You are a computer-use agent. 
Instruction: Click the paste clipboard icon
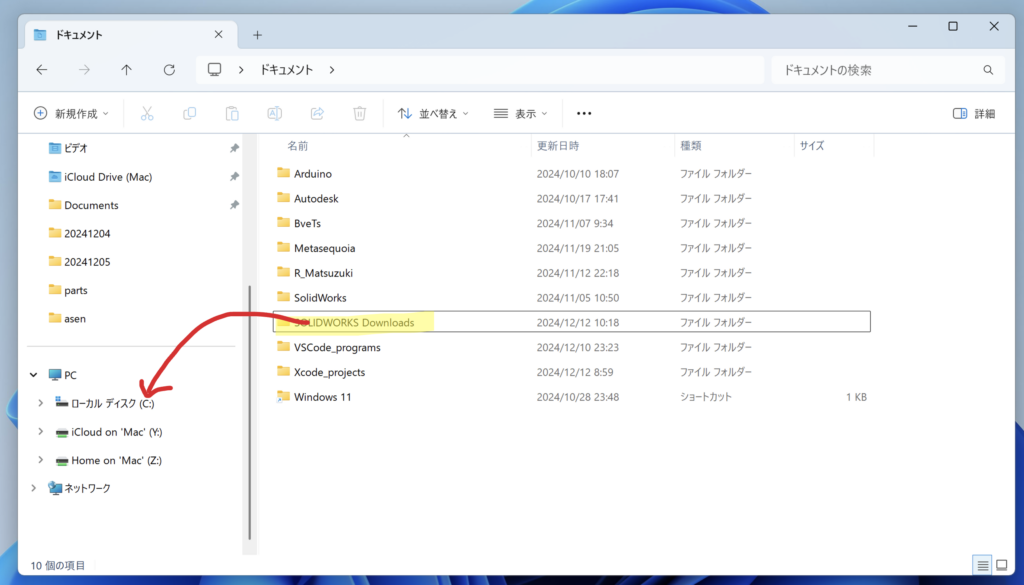coord(232,114)
